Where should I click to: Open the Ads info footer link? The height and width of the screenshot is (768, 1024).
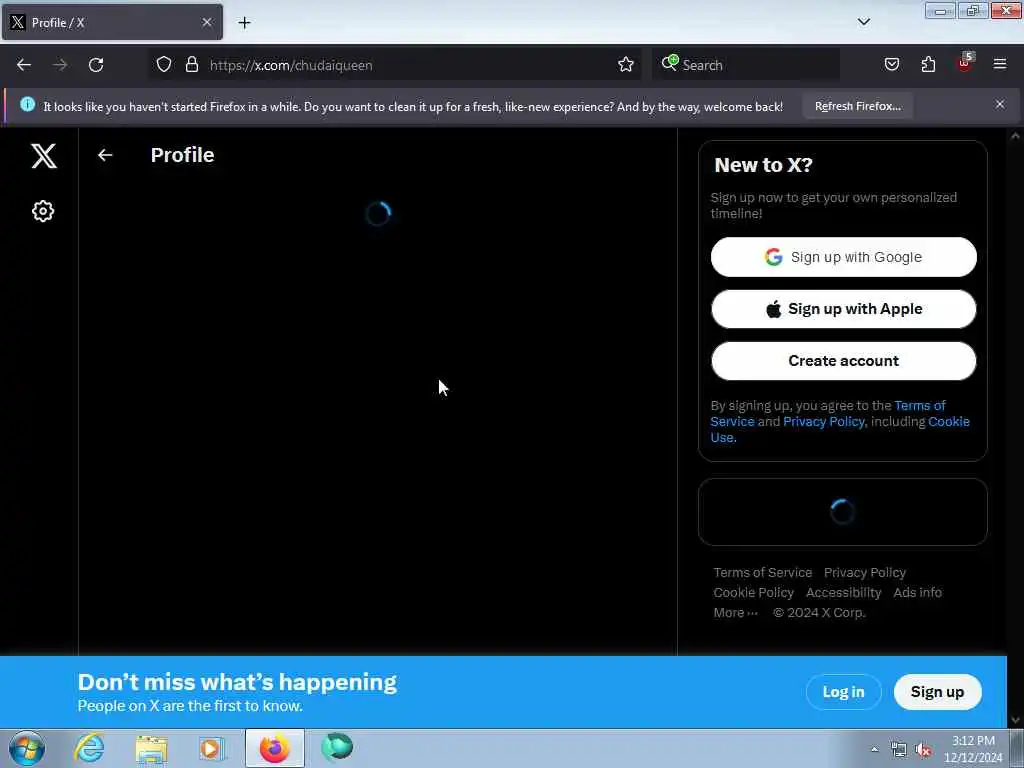pyautogui.click(x=917, y=592)
